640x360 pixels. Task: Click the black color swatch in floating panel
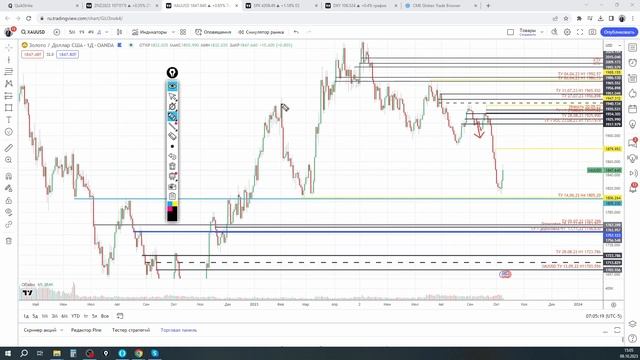pyautogui.click(x=172, y=216)
